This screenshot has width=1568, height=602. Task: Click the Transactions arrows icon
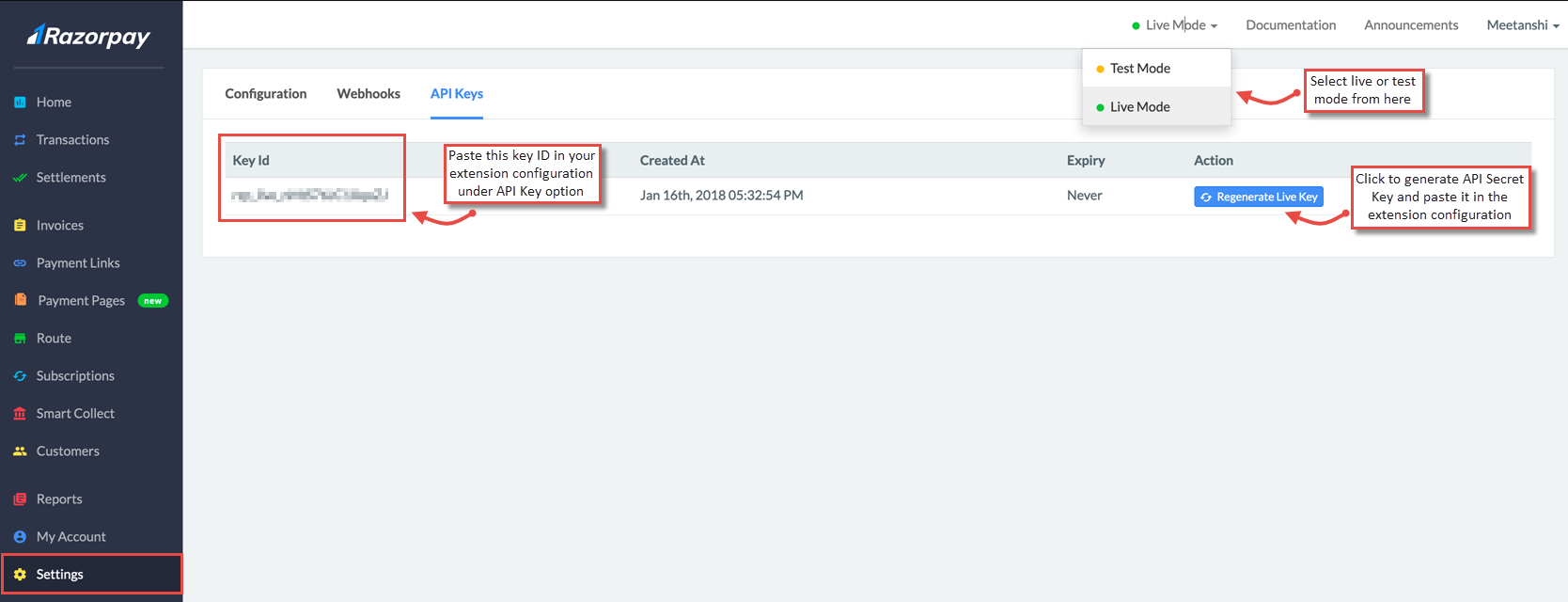tap(20, 139)
